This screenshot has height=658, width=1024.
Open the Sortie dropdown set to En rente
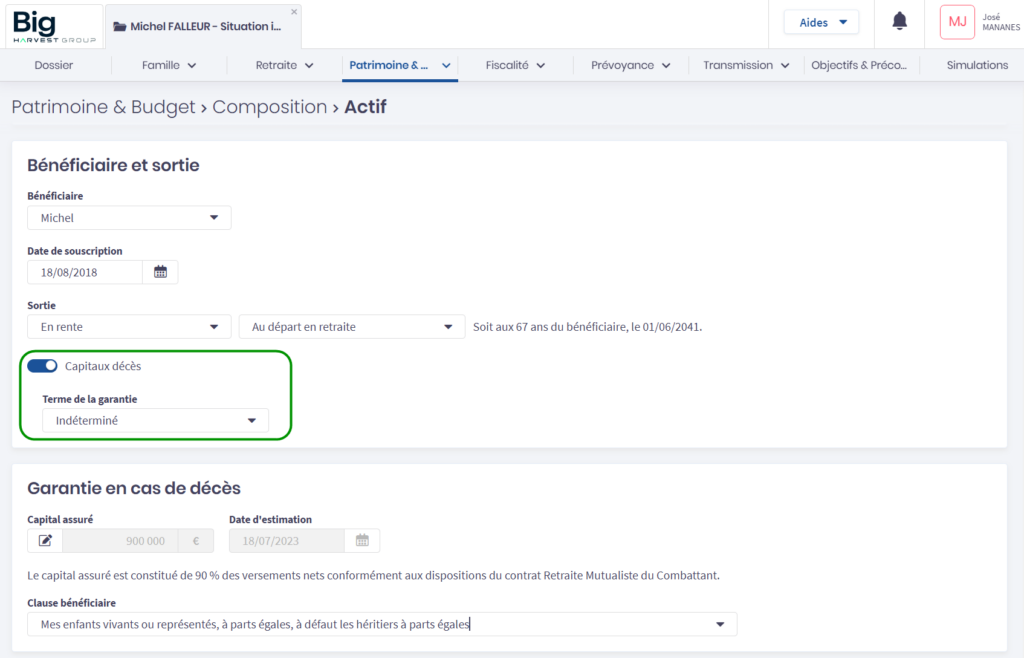(x=129, y=327)
